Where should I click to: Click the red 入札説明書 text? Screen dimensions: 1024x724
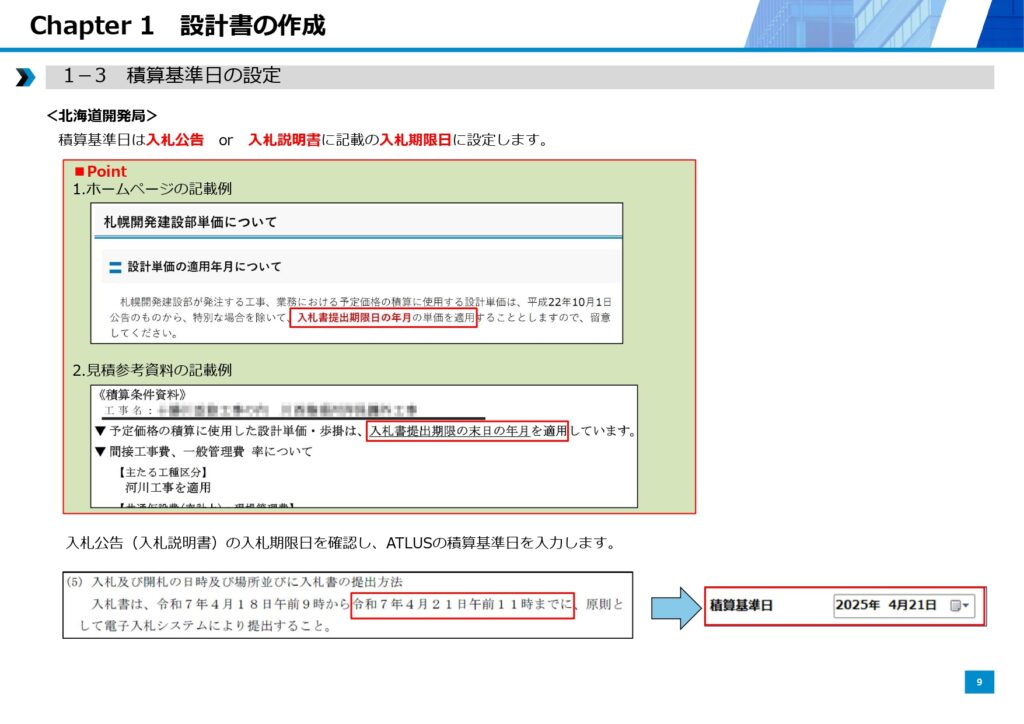click(284, 140)
